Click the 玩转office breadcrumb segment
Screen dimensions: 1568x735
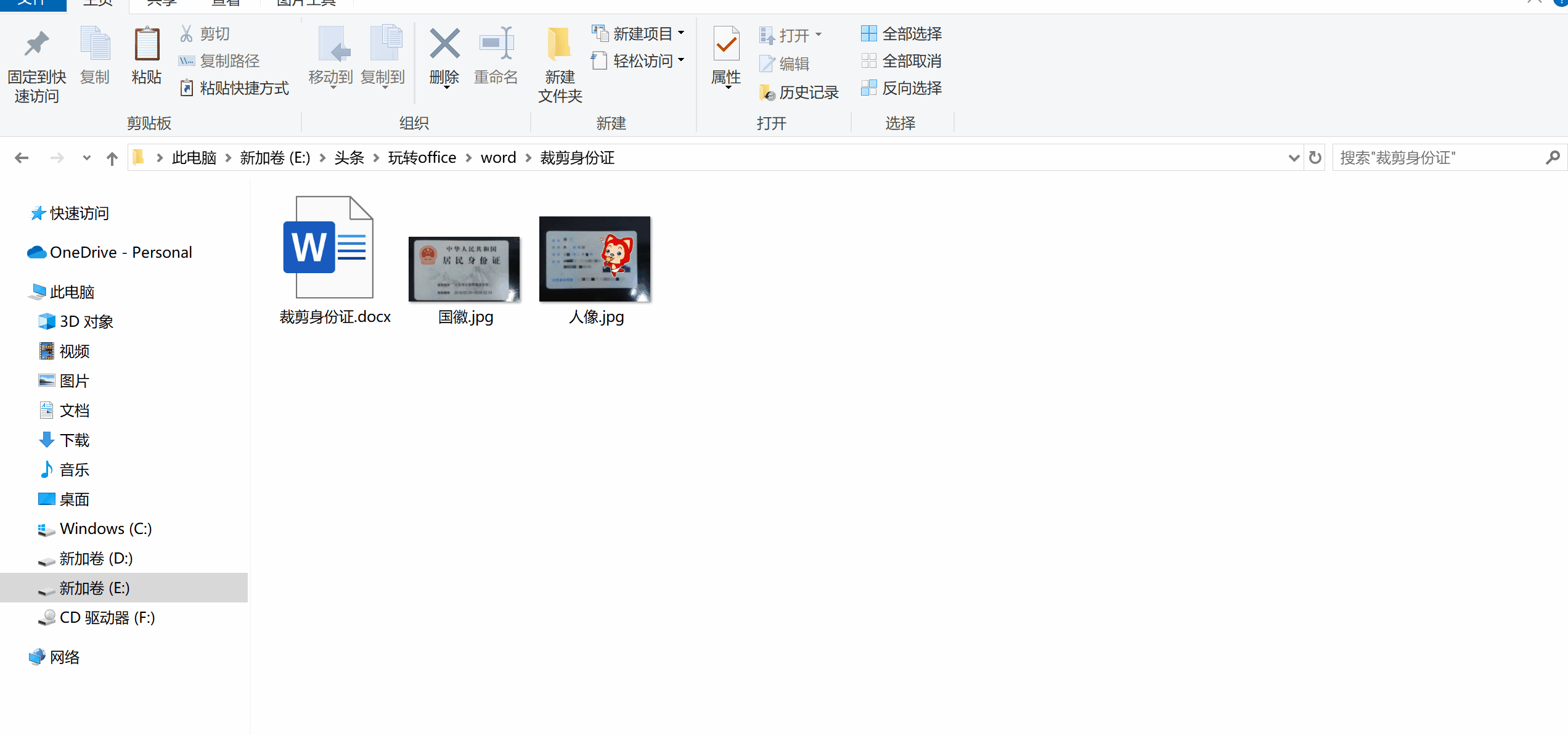click(x=422, y=158)
